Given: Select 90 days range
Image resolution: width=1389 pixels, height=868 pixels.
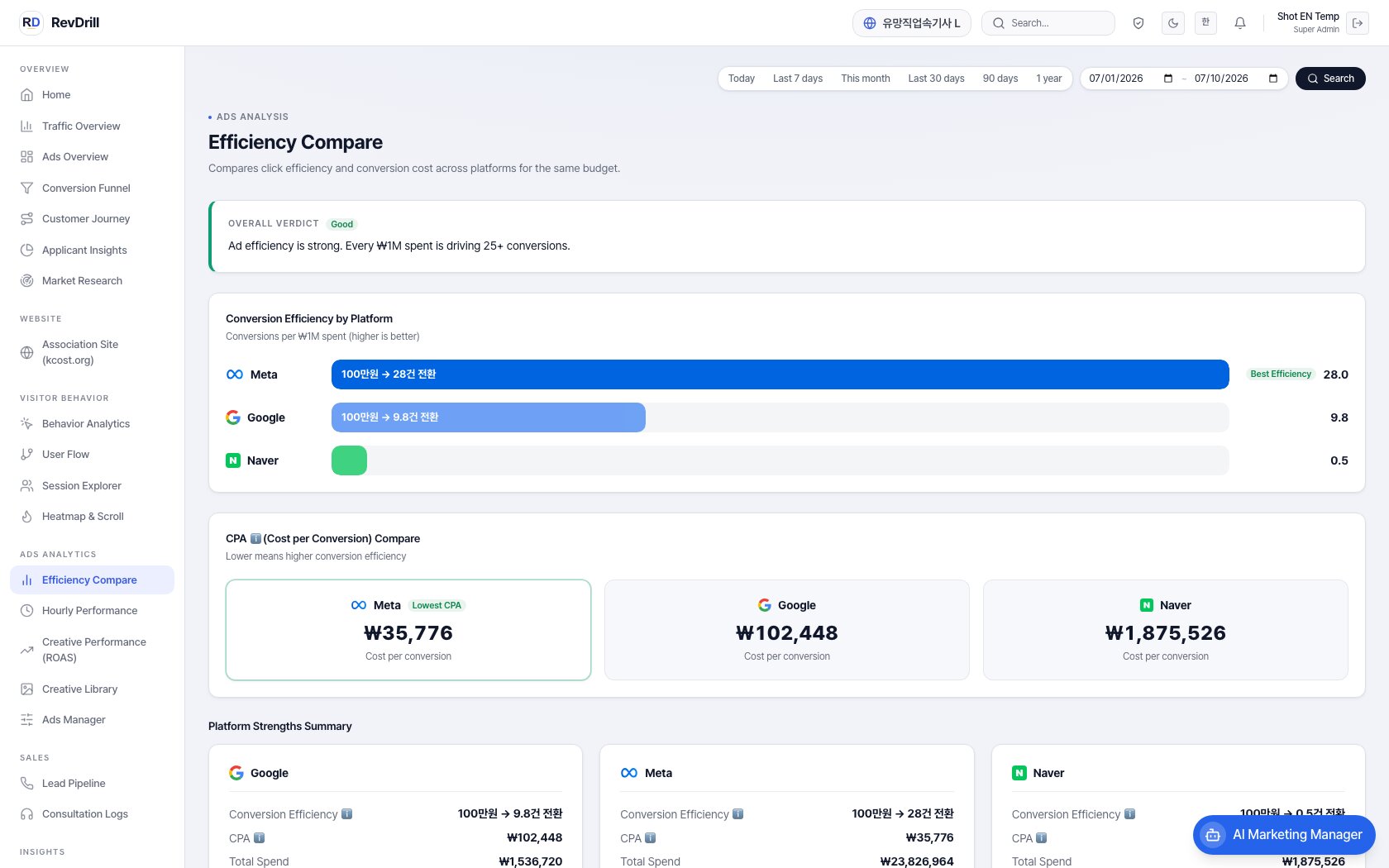Looking at the screenshot, I should click(1000, 79).
